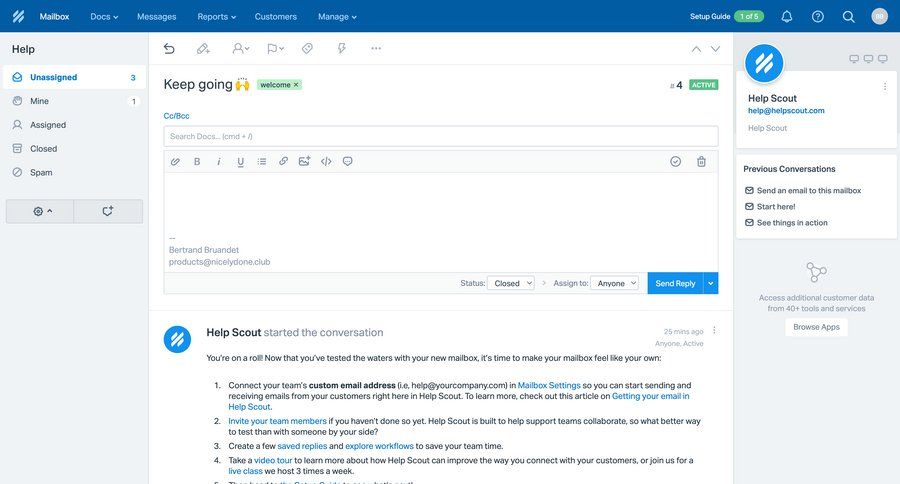900x484 pixels.
Task: Click the help@helpscout.com email link
Action: coord(786,111)
